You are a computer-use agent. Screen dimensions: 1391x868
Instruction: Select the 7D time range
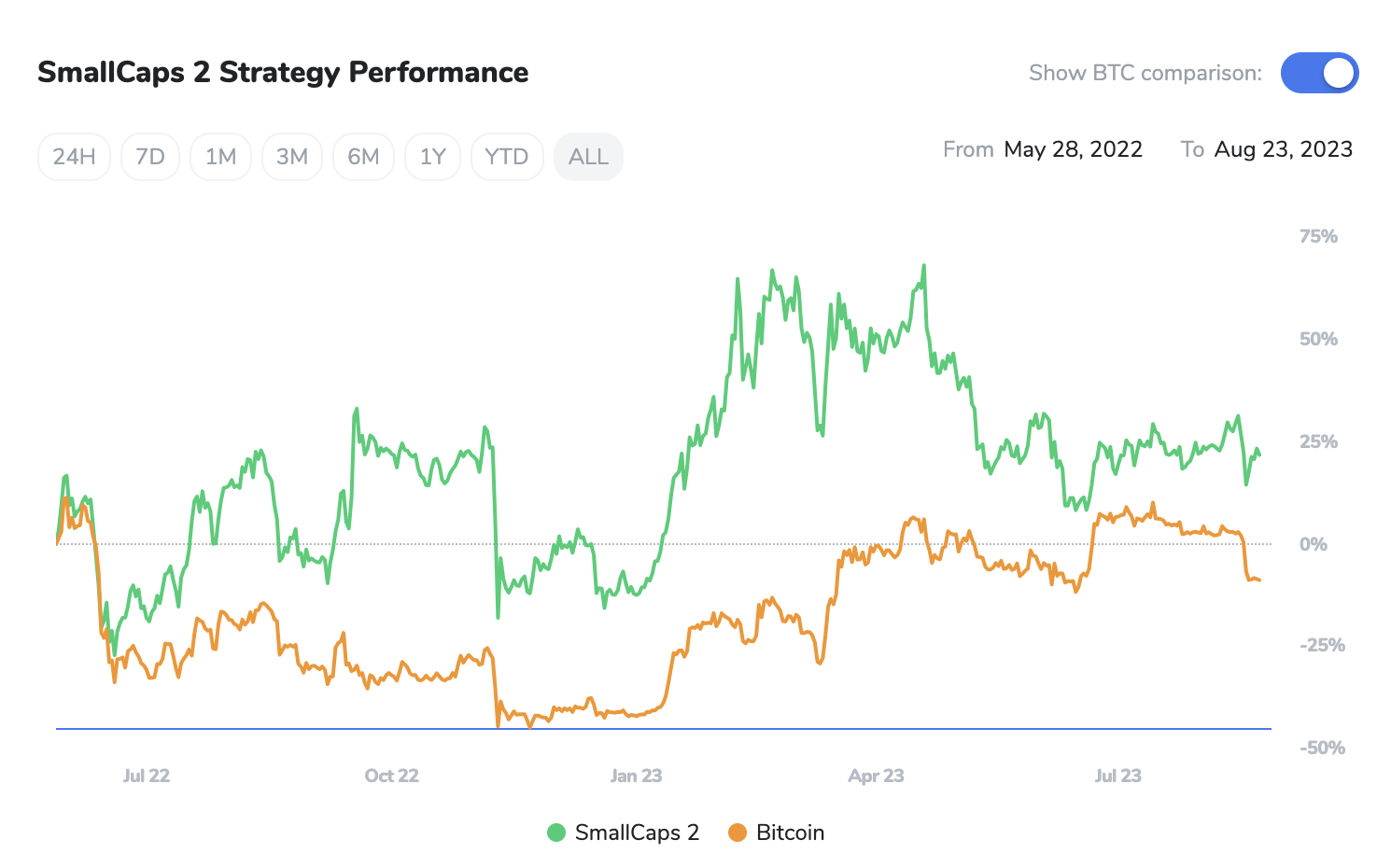(150, 157)
